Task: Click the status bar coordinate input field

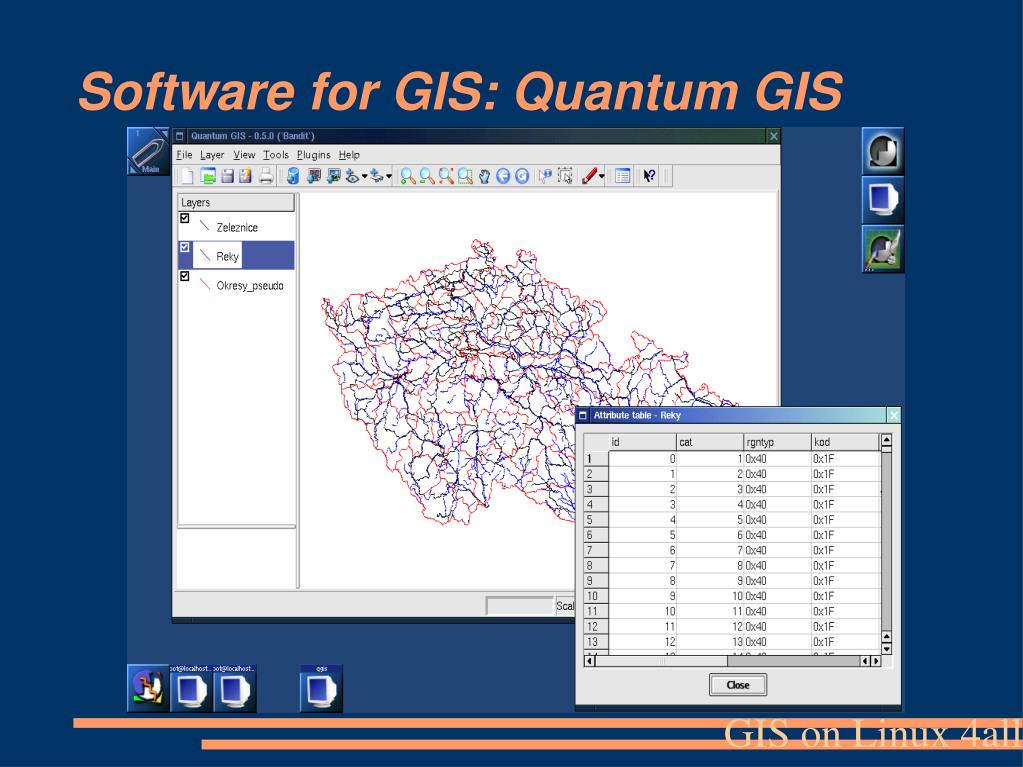Action: pyautogui.click(x=519, y=606)
